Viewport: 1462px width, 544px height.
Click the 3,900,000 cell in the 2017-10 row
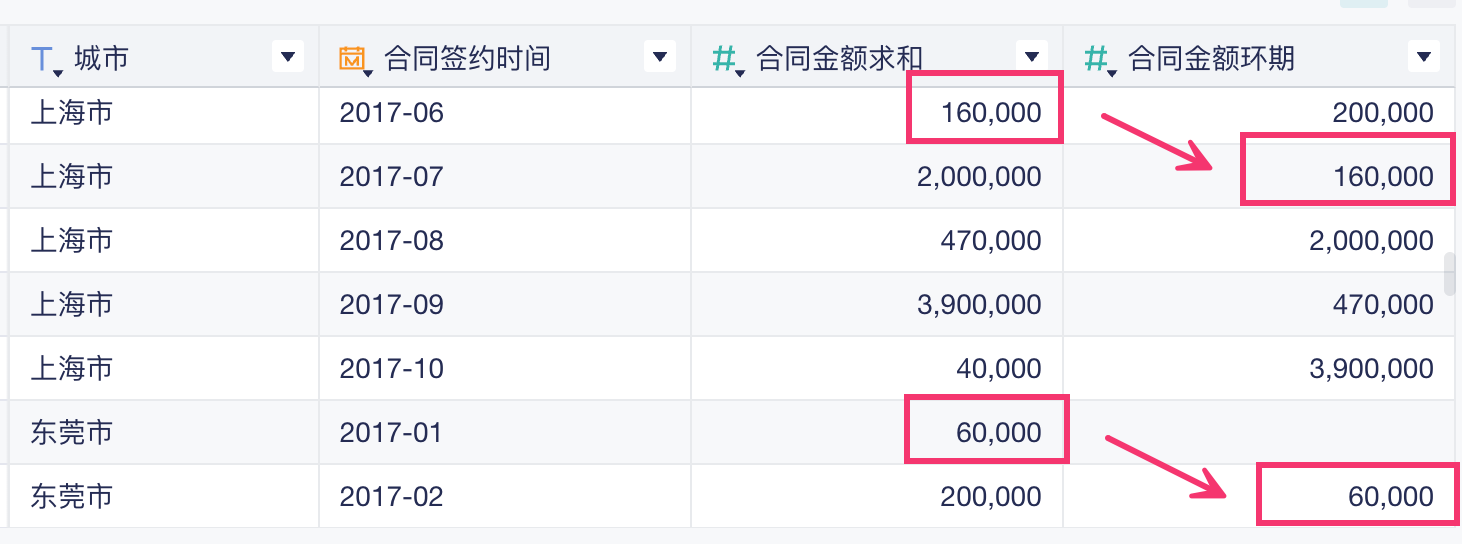click(x=1371, y=369)
